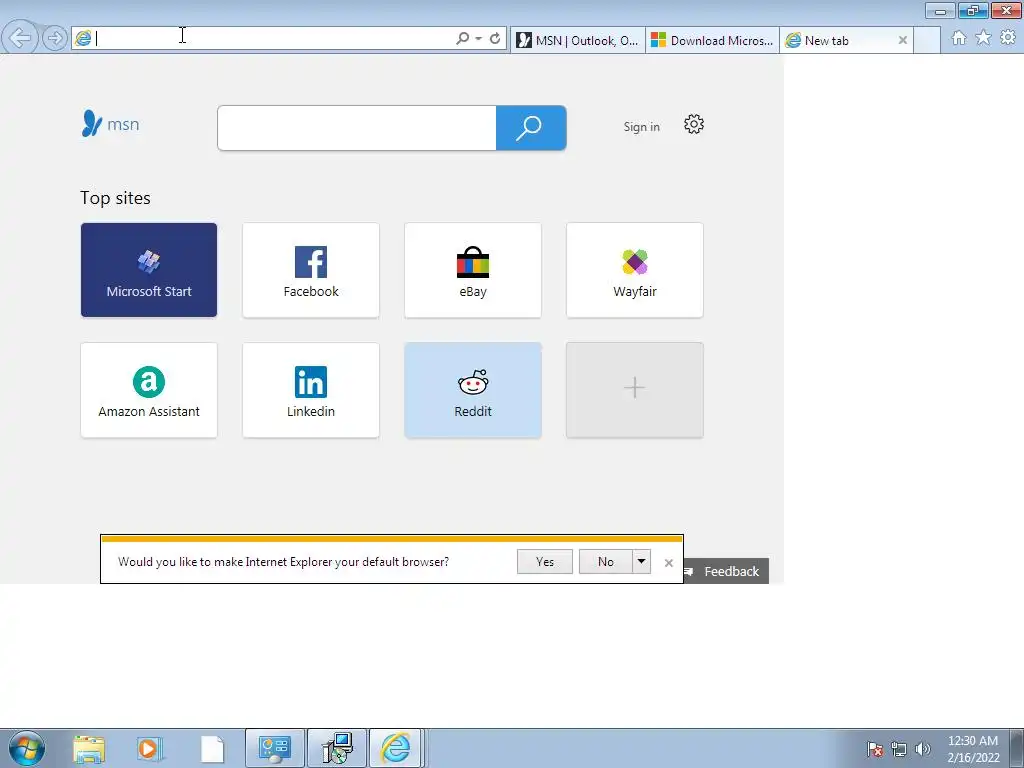This screenshot has width=1024, height=768.
Task: Click the Internet Explorer taskbar icon
Action: coord(396,748)
